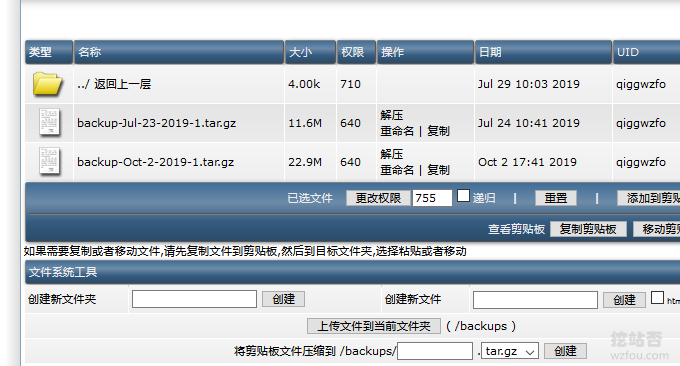Viewport: 680px width, 366px height.
Task: Open the ../ 返回上一层 link
Action: point(114,84)
